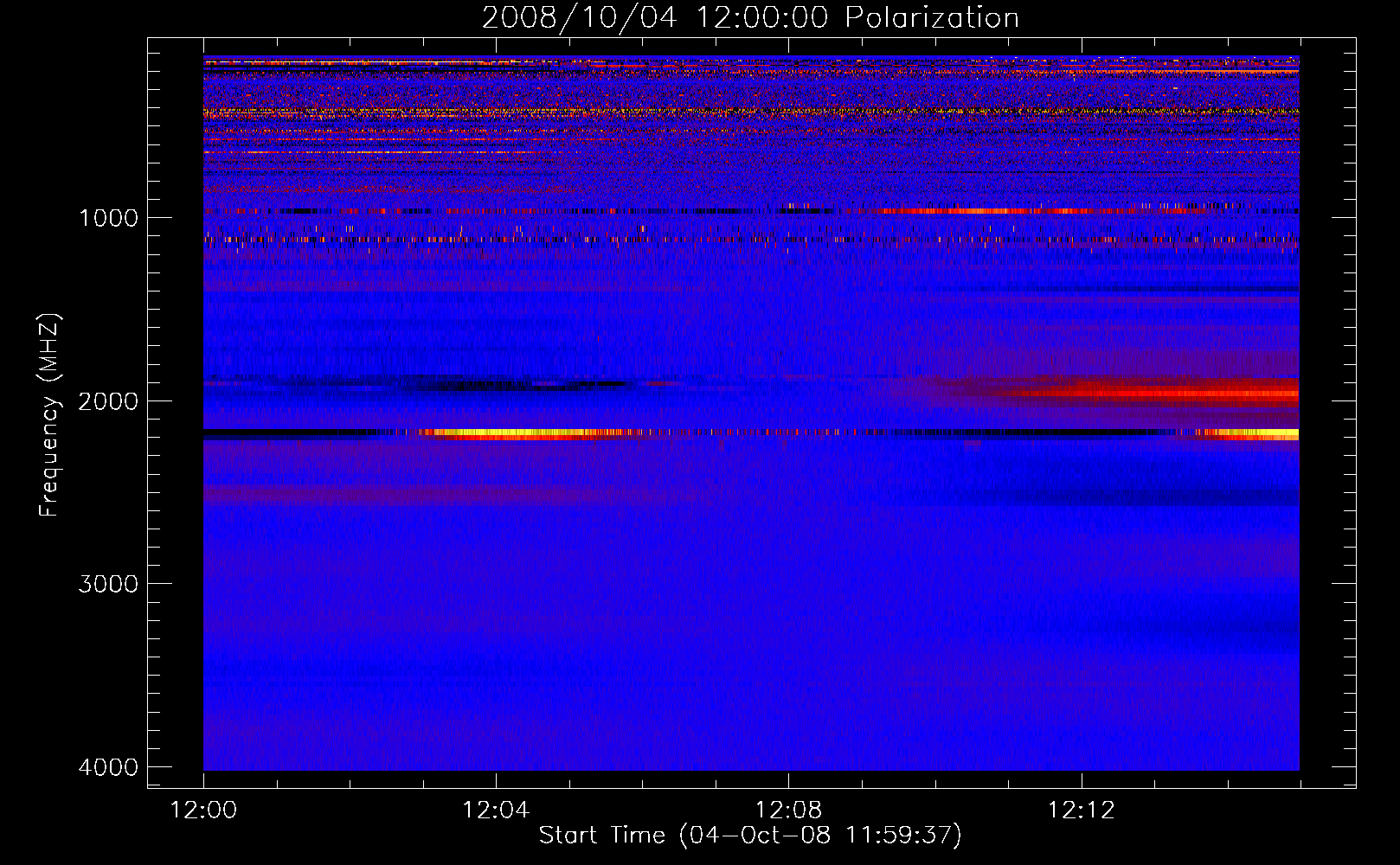Viewport: 1400px width, 865px height.
Task: Click the 1000 frequency tick label
Action: [x=108, y=217]
